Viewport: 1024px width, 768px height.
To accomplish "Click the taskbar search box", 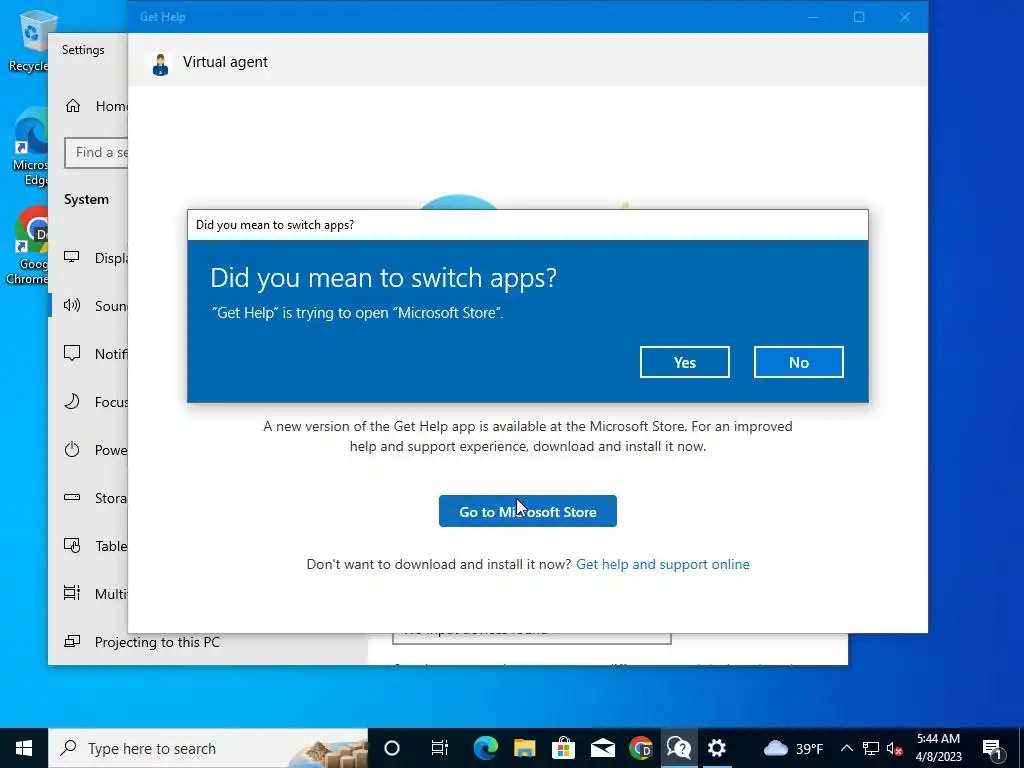I will tap(208, 748).
